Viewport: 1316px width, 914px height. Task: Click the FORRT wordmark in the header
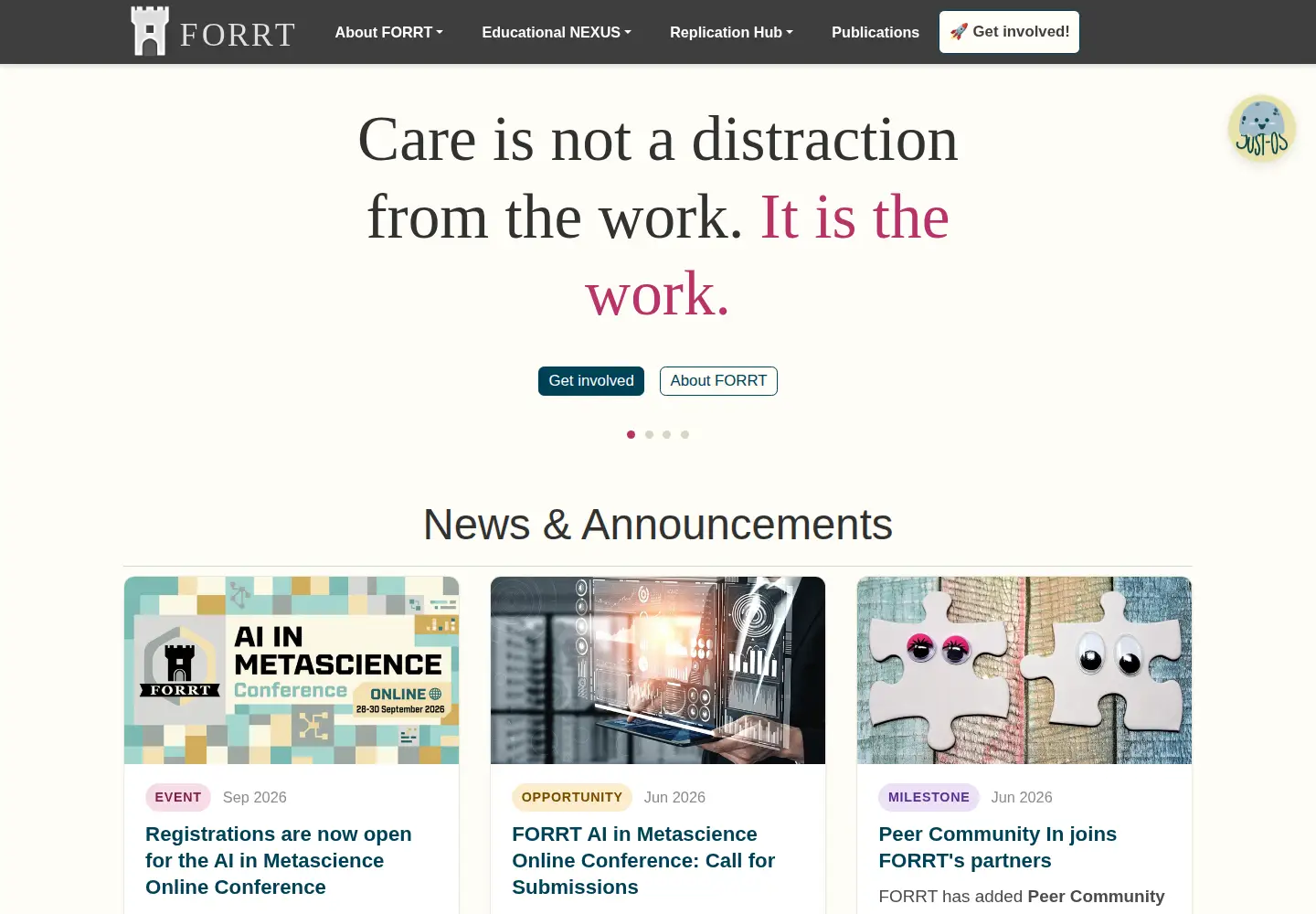(x=238, y=35)
